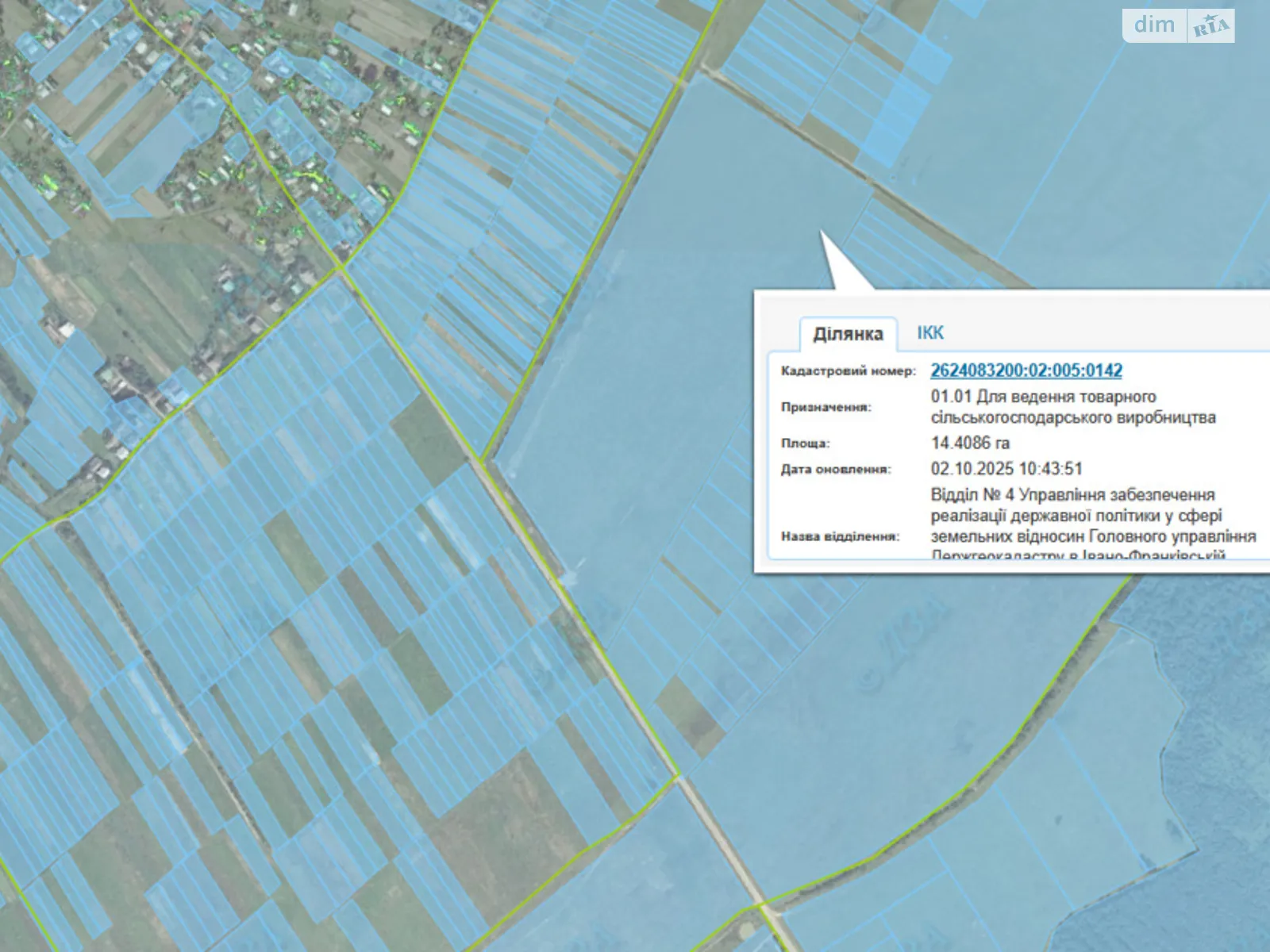Click the 01.01 land purpose description text

(x=1072, y=407)
